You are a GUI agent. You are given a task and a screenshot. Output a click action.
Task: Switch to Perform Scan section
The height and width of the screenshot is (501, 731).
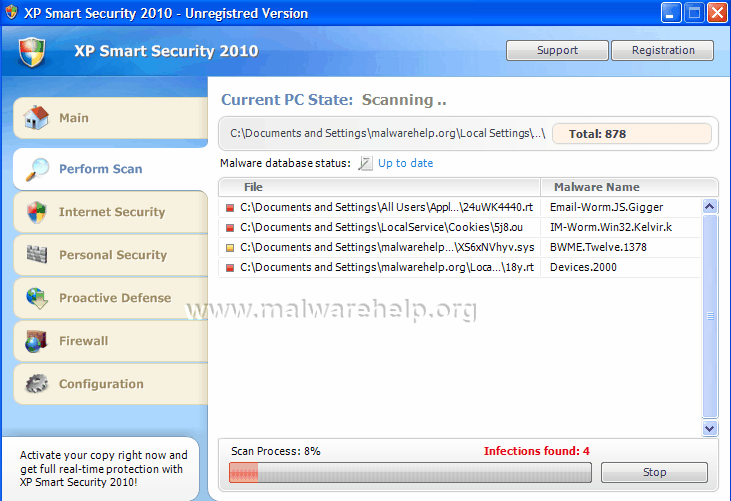tap(110, 169)
